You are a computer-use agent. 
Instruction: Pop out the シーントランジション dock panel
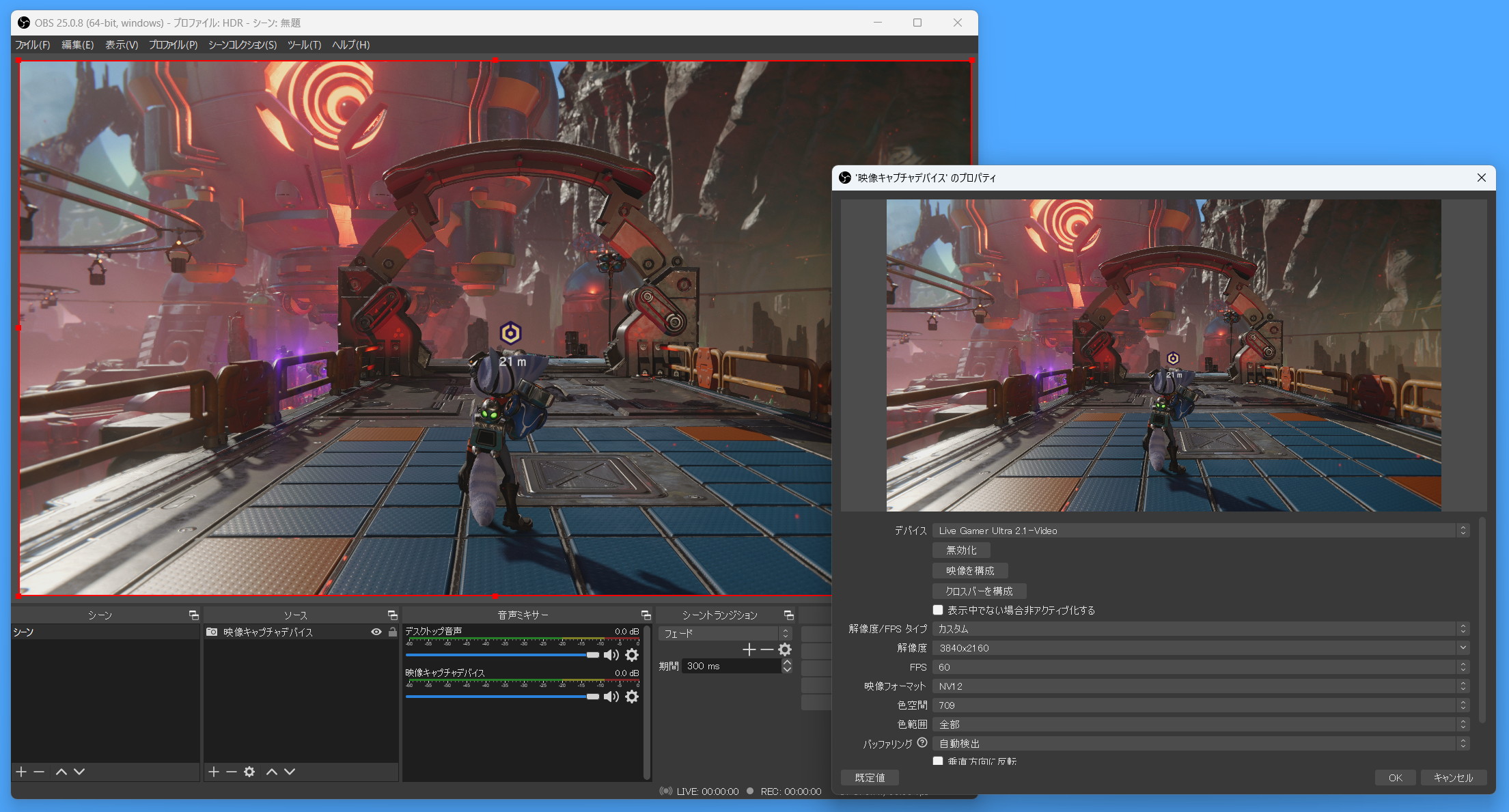(x=788, y=615)
